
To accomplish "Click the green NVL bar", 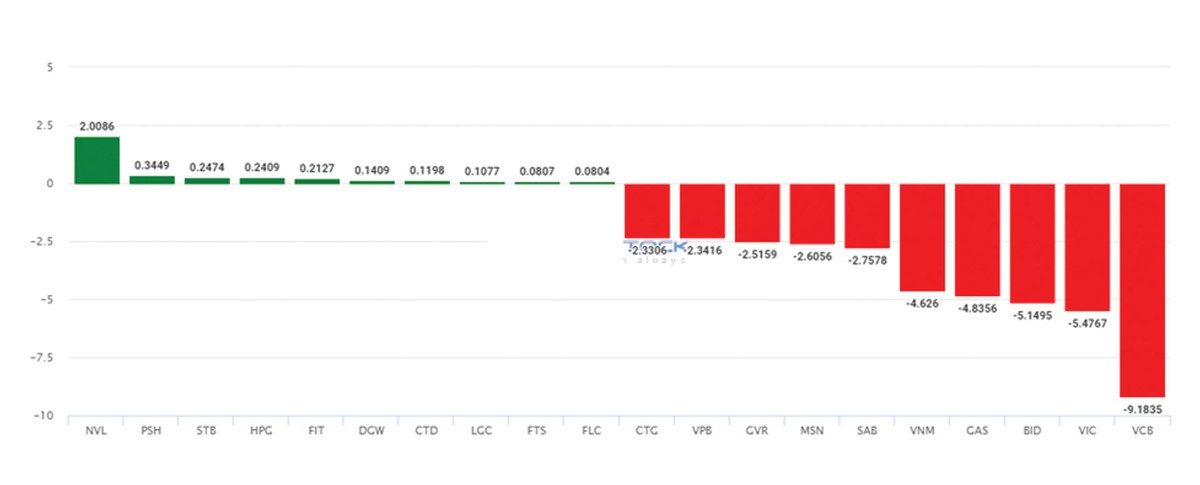I will point(97,160).
